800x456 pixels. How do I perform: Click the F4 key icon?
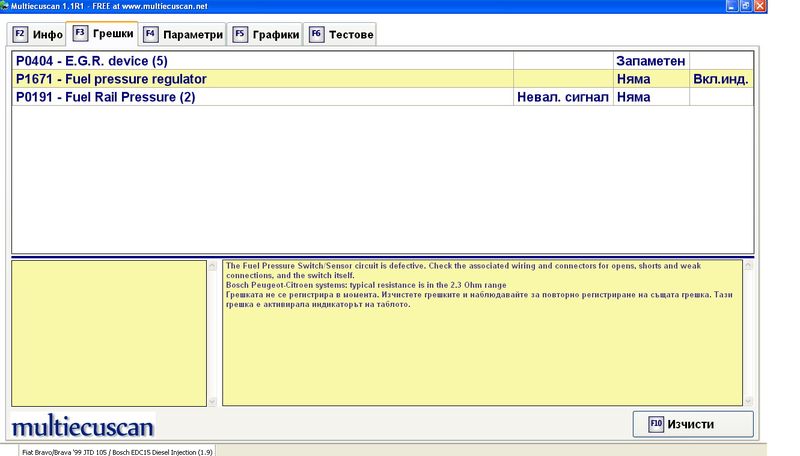point(151,35)
